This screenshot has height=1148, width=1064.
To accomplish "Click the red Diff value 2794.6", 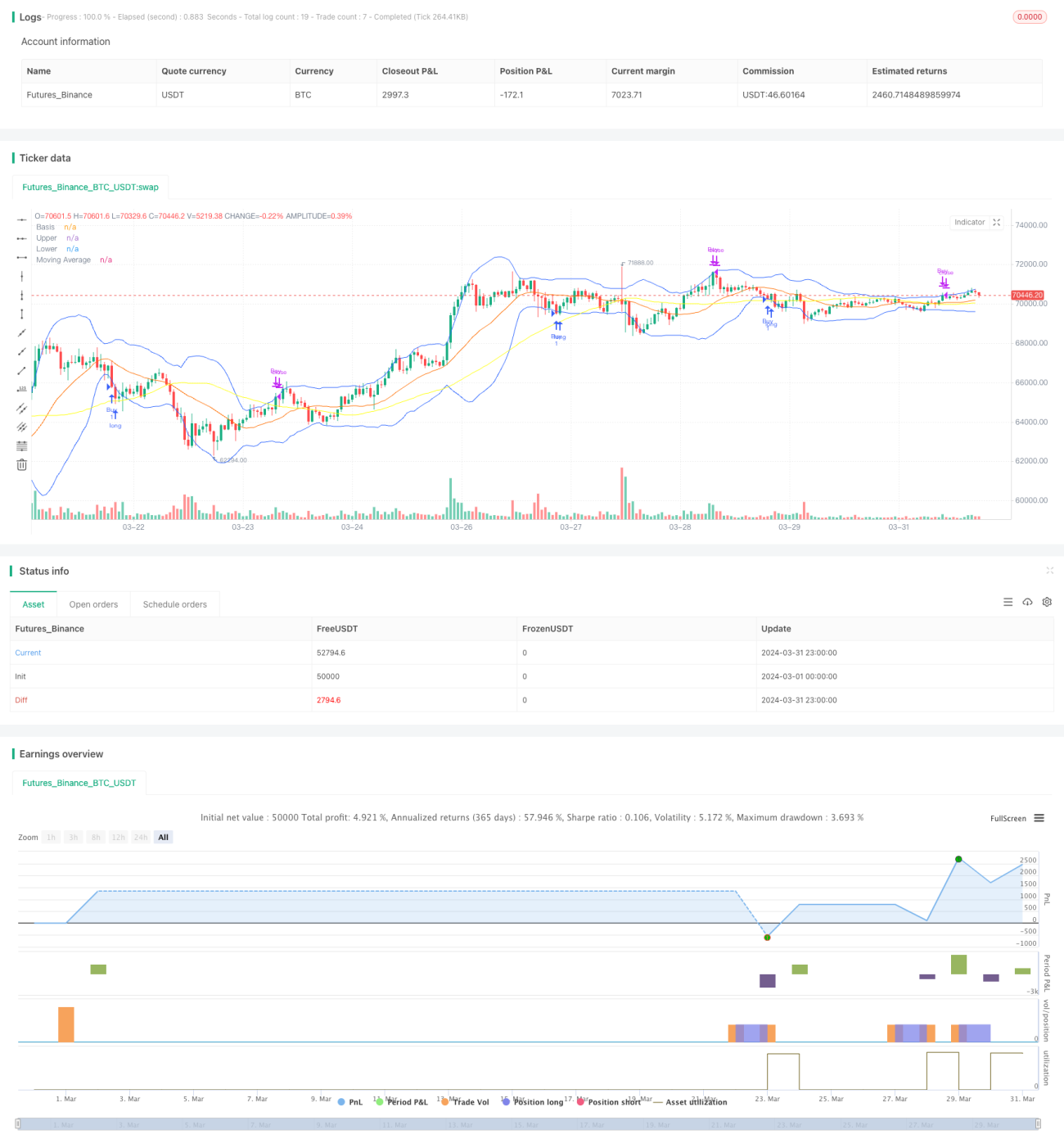I will 329,700.
